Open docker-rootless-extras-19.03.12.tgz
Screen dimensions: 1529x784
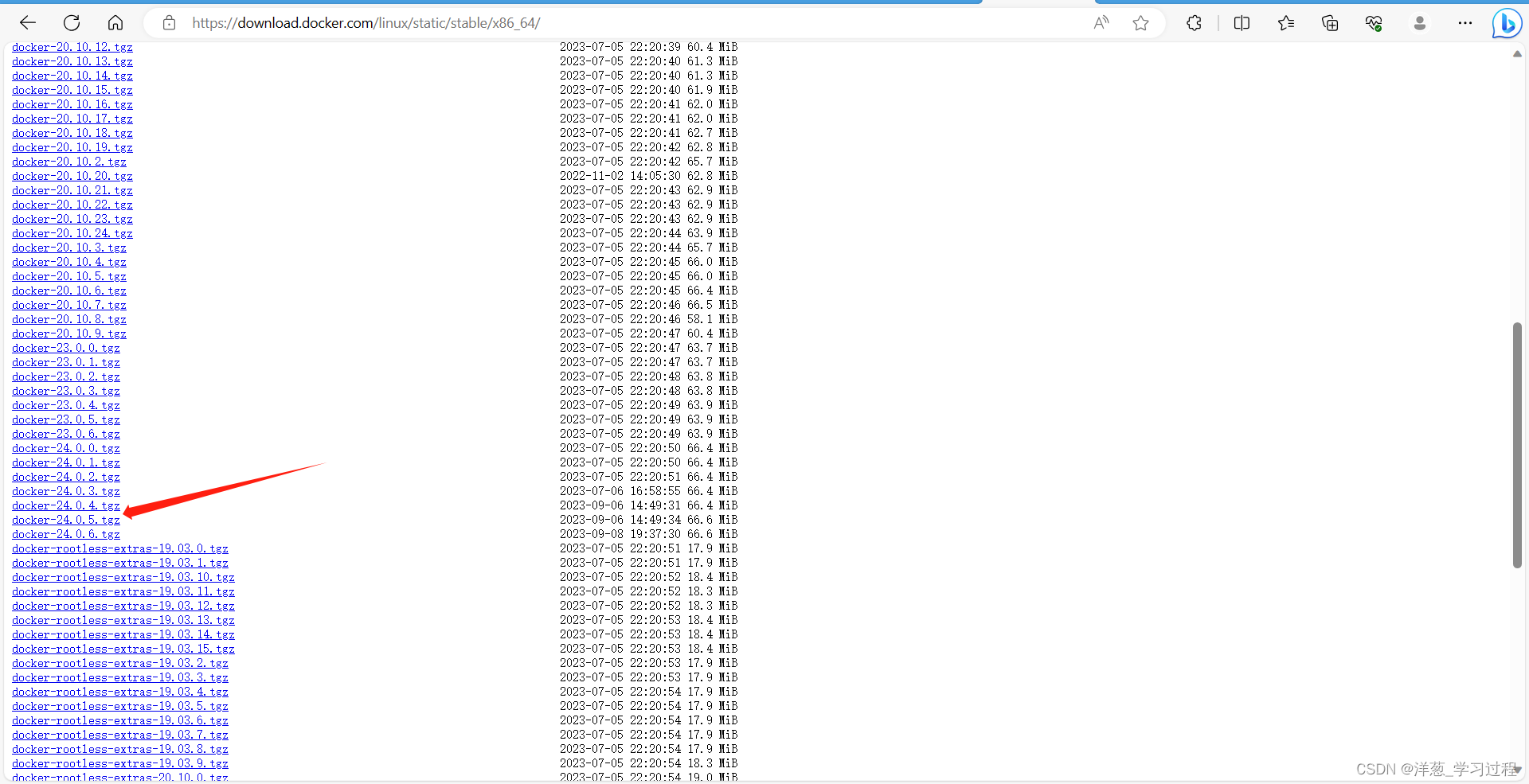123,606
